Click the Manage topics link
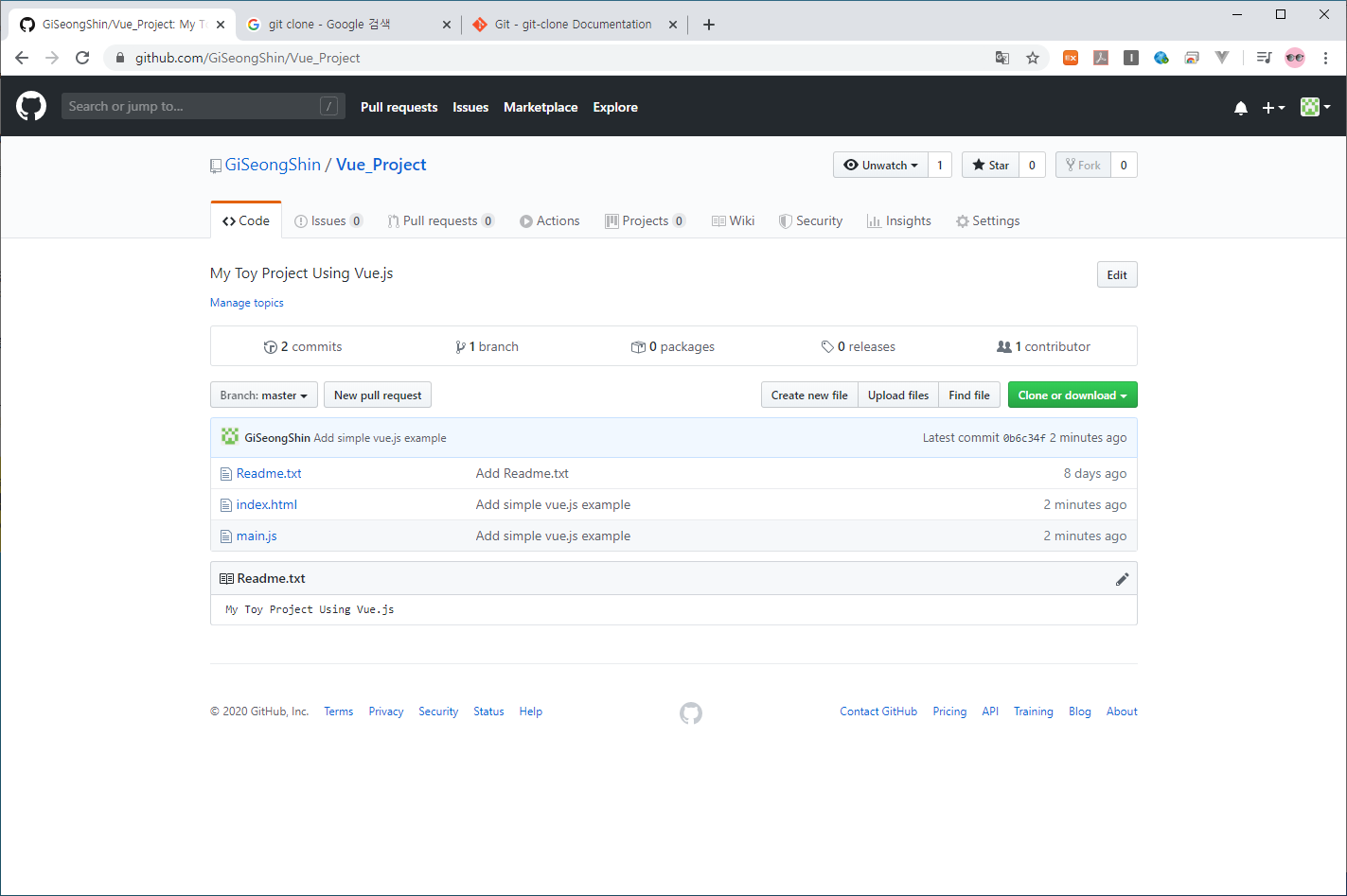The width and height of the screenshot is (1347, 896). click(x=247, y=303)
